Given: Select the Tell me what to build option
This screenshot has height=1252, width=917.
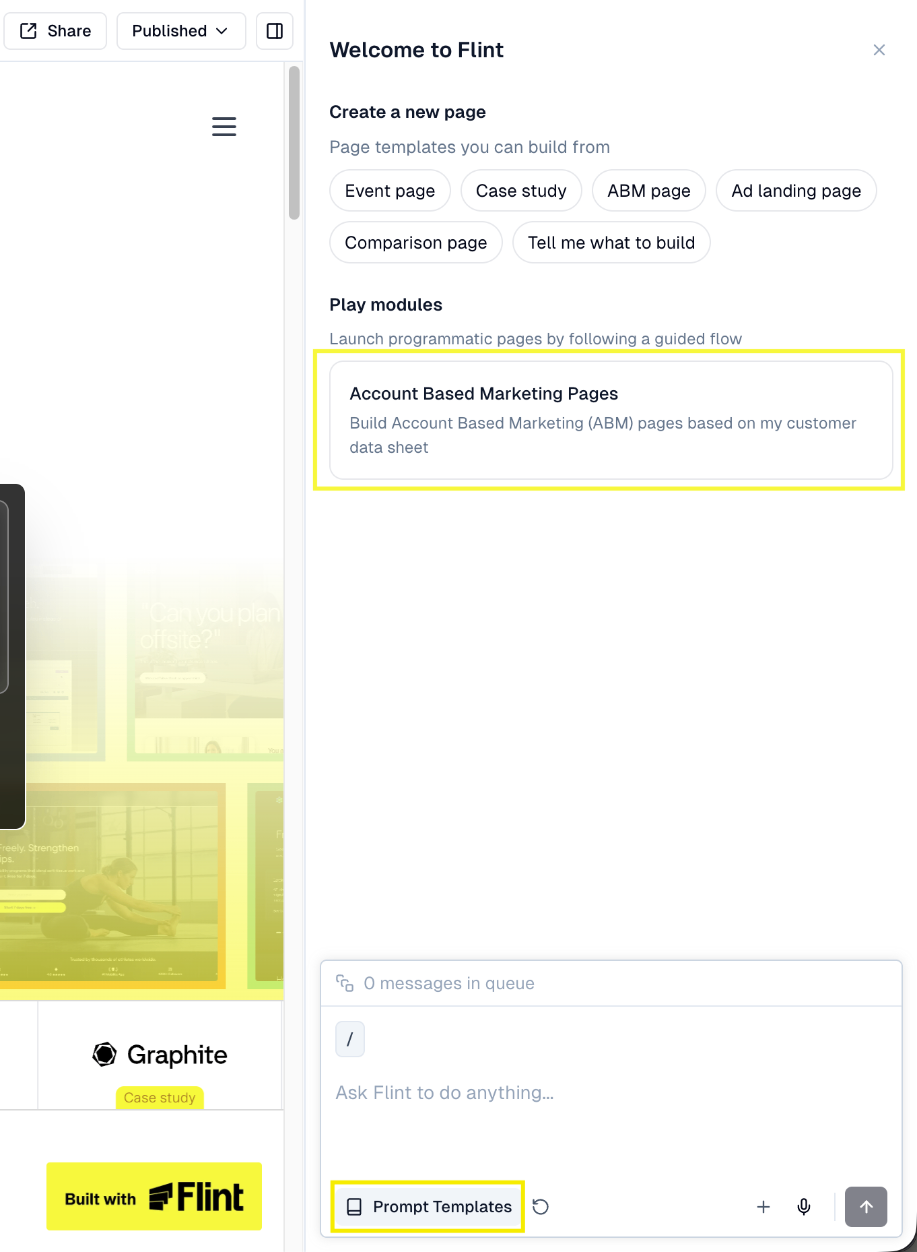Looking at the screenshot, I should (x=611, y=242).
